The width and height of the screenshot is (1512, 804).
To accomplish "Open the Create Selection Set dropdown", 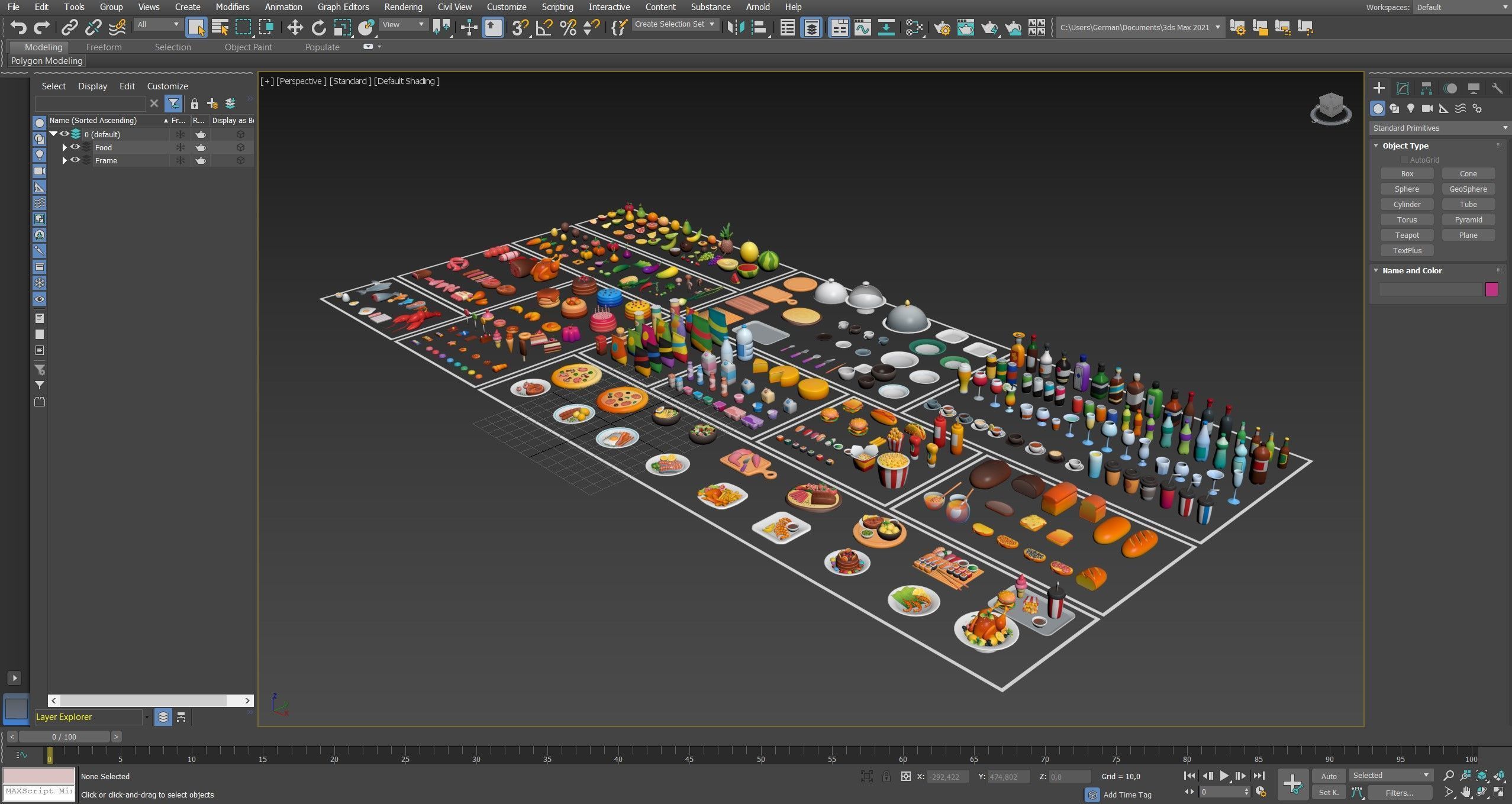I will [675, 24].
